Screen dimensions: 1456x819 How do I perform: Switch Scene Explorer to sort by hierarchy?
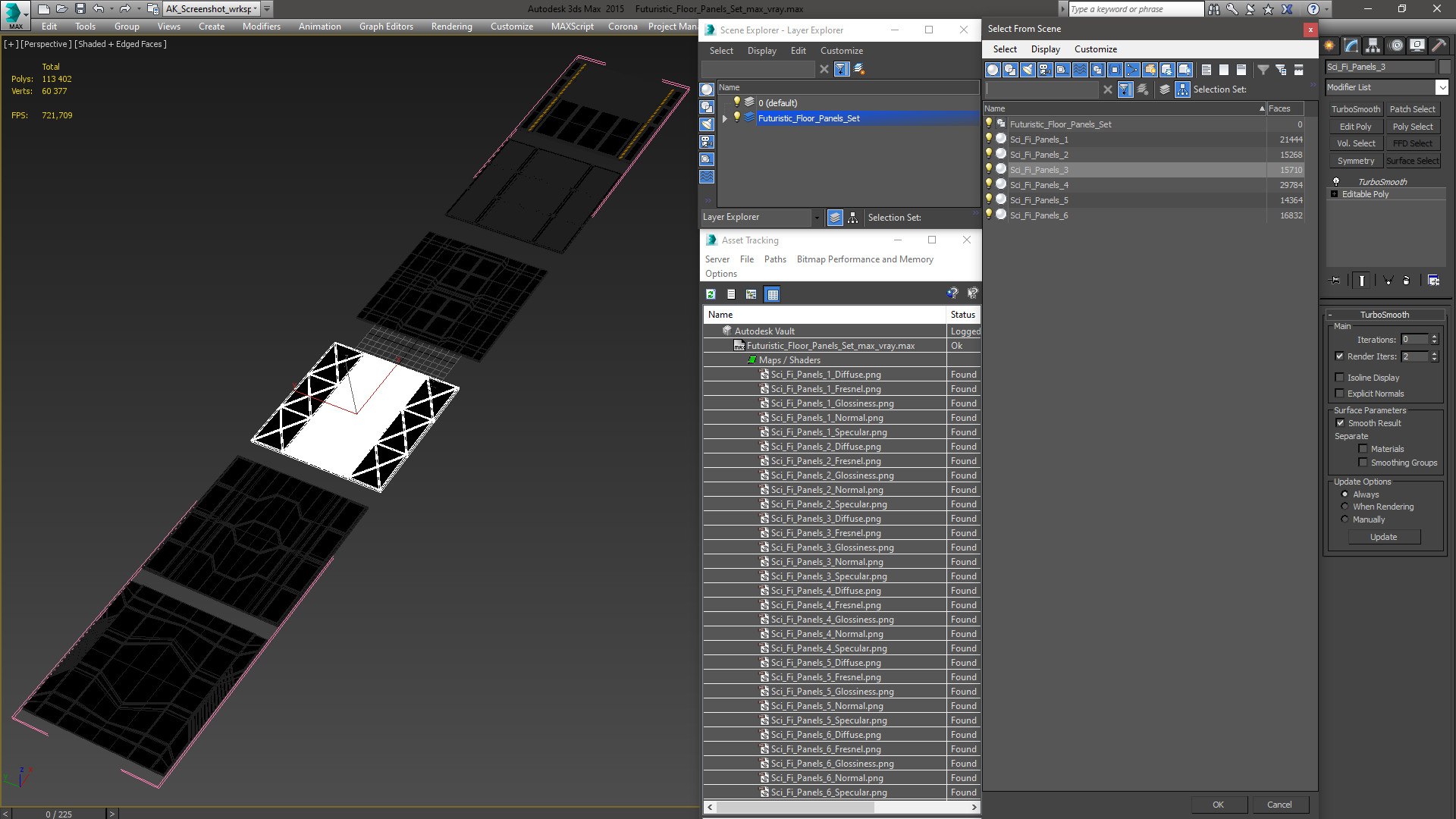pos(853,218)
